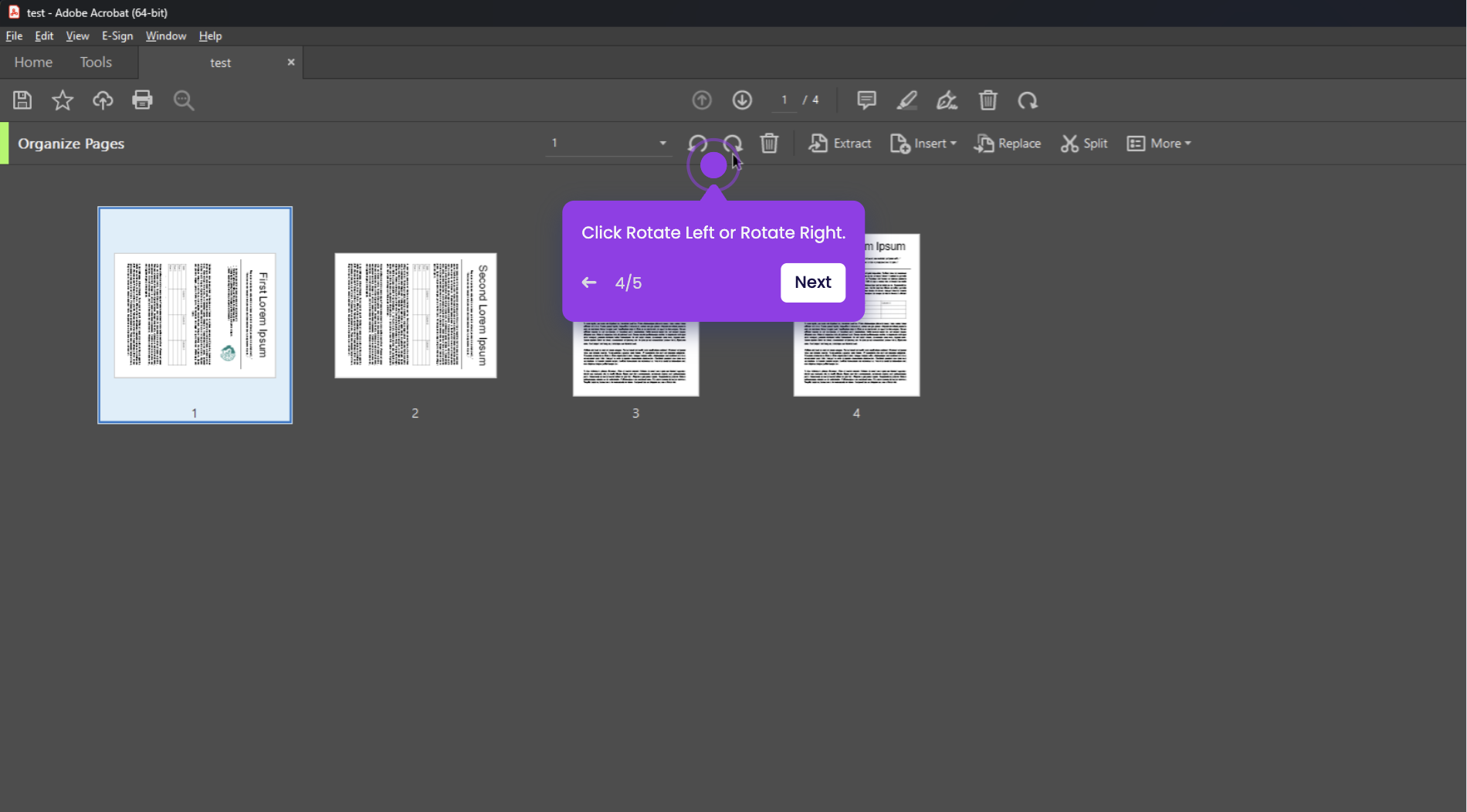Click the top toolbar rotate page icon

tap(1028, 100)
